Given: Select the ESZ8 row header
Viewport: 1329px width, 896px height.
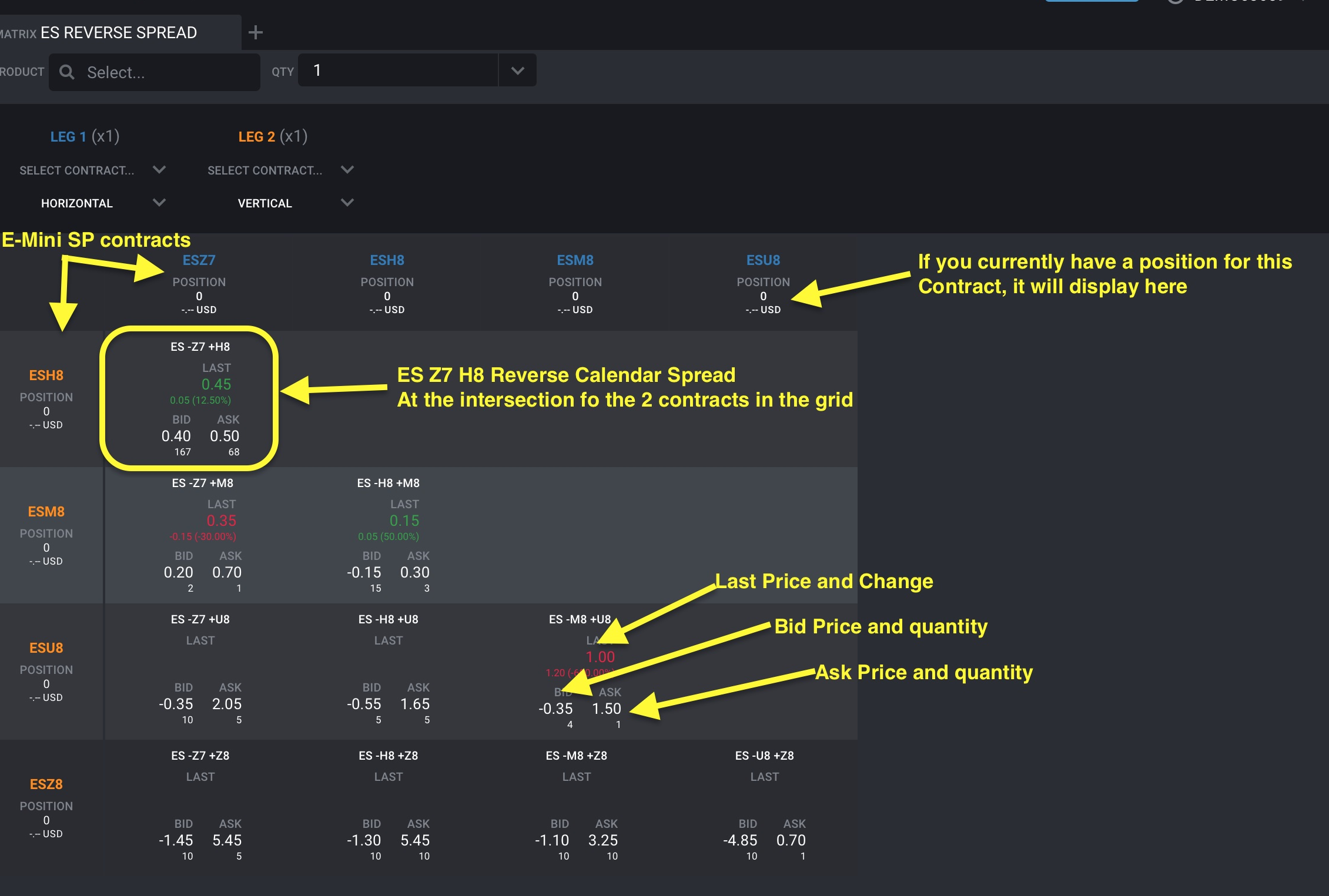Looking at the screenshot, I should click(46, 784).
